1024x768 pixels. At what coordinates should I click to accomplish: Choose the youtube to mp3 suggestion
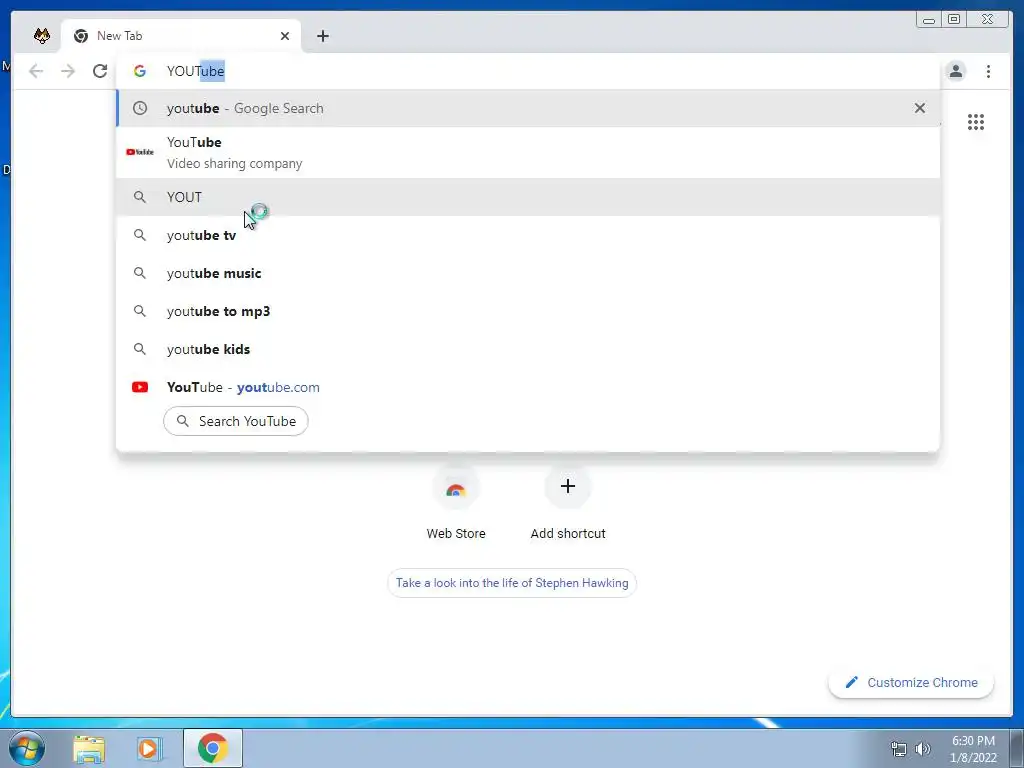(528, 311)
